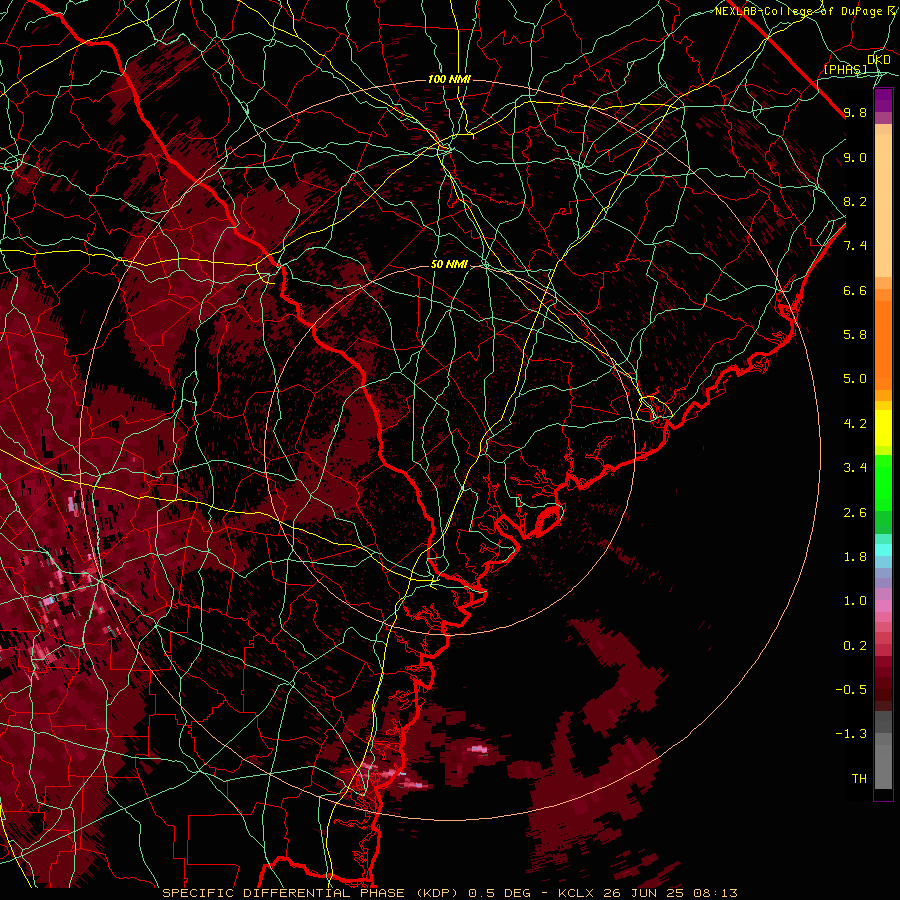The height and width of the screenshot is (900, 900).
Task: Click the DKD product code label
Action: pos(879,60)
